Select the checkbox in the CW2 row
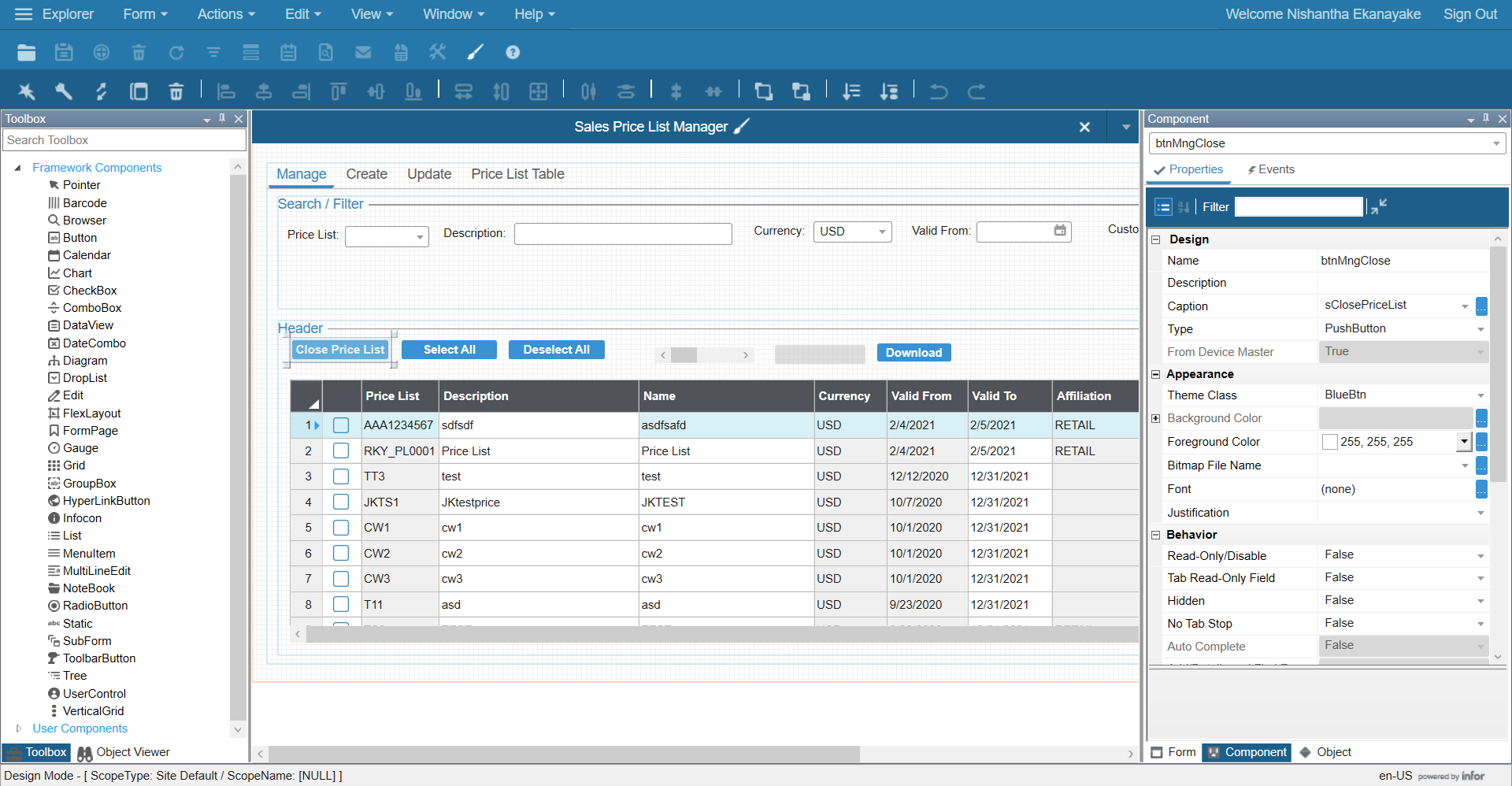This screenshot has width=1512, height=786. [341, 554]
